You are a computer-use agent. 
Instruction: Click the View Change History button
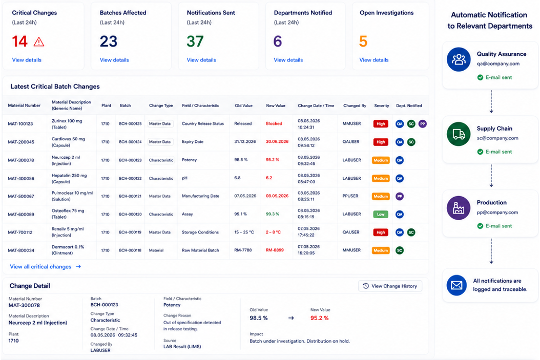390,286
